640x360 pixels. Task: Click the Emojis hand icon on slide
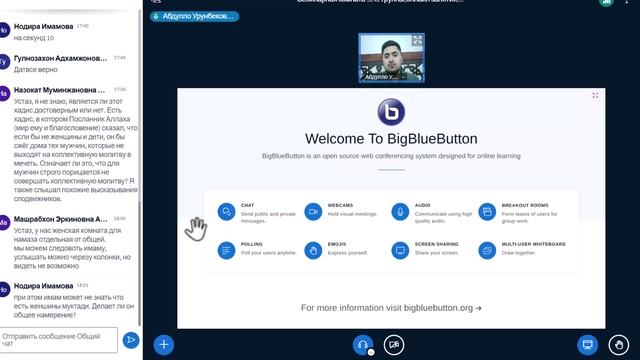[313, 250]
